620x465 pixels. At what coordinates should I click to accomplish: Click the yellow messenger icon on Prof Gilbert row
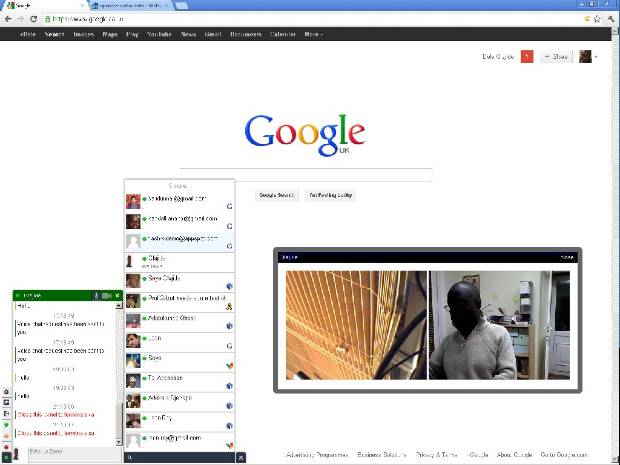tap(229, 306)
